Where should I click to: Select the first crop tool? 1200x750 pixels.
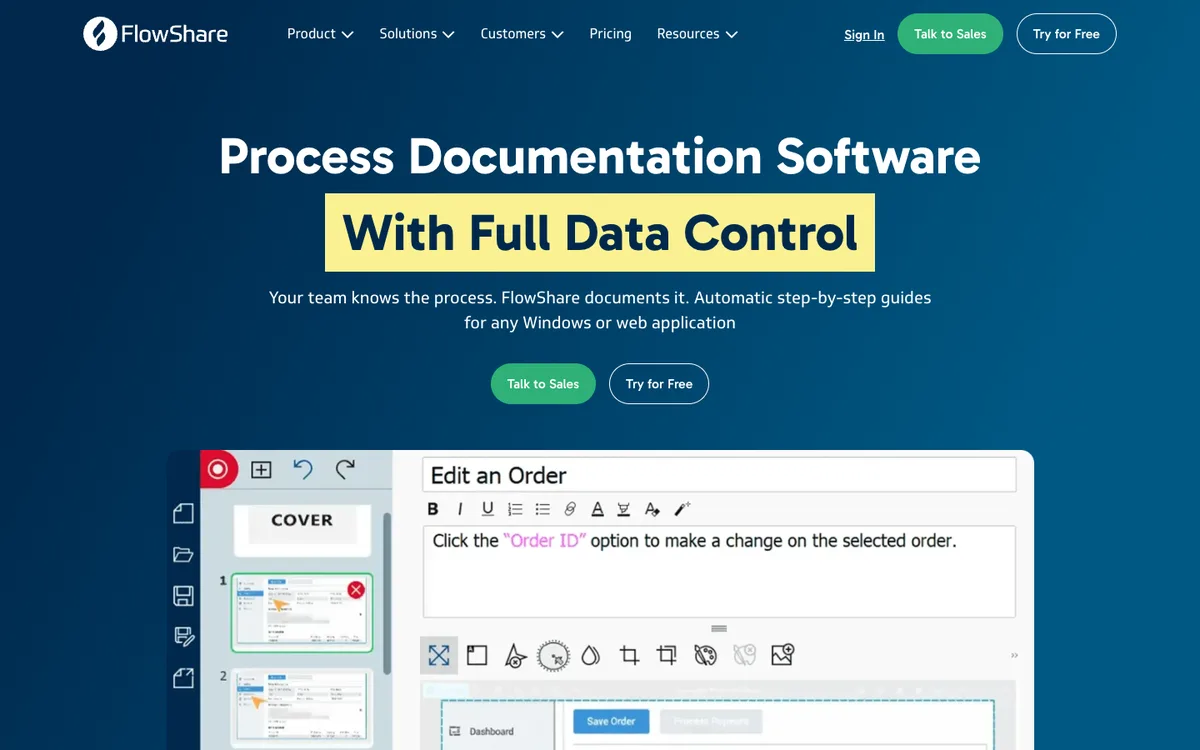click(629, 655)
